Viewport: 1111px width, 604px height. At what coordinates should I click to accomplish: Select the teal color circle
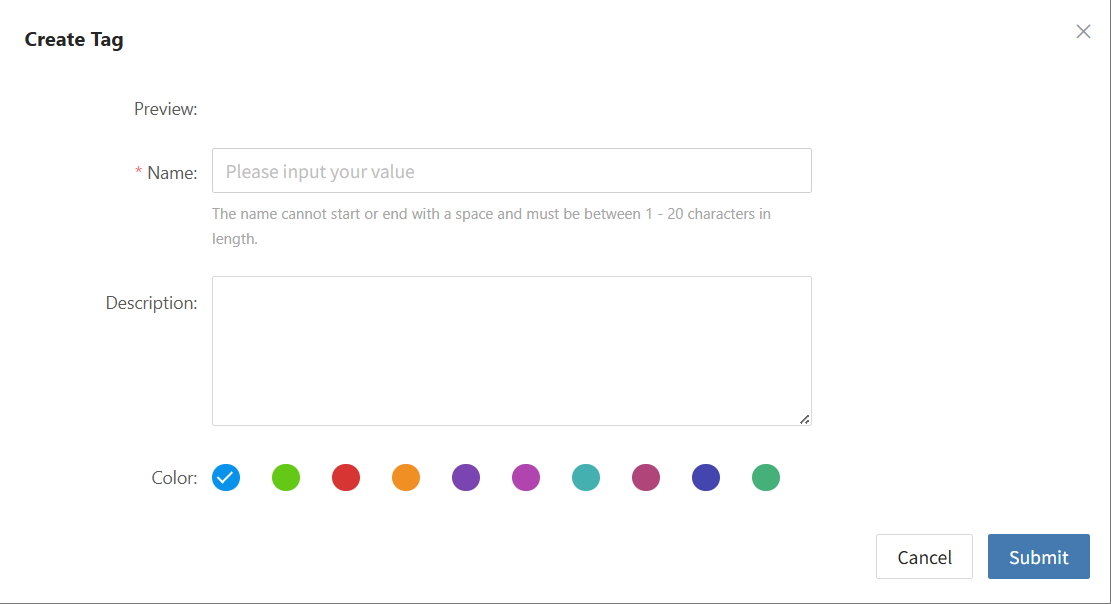click(x=586, y=477)
